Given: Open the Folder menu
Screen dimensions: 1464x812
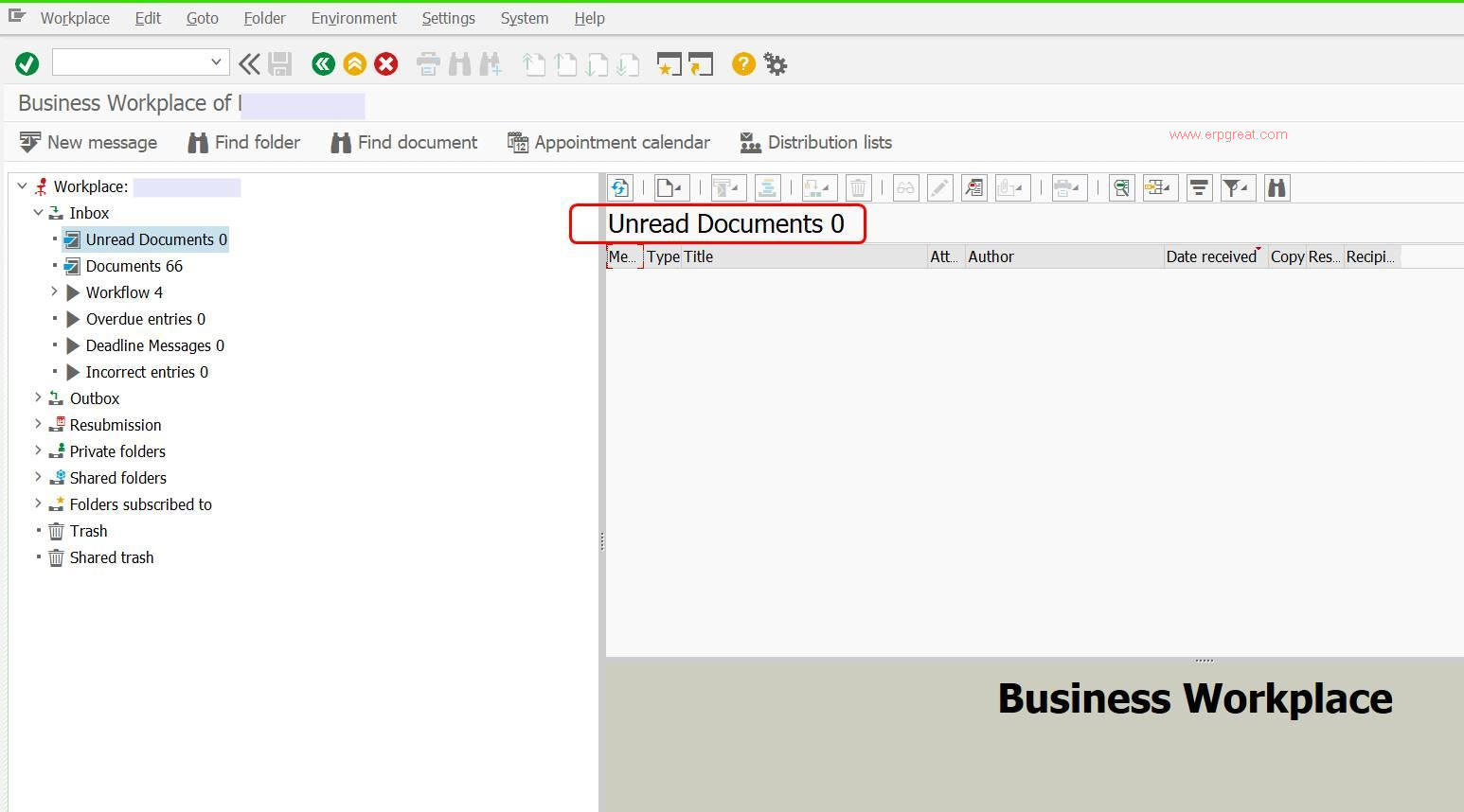Looking at the screenshot, I should pos(264,18).
